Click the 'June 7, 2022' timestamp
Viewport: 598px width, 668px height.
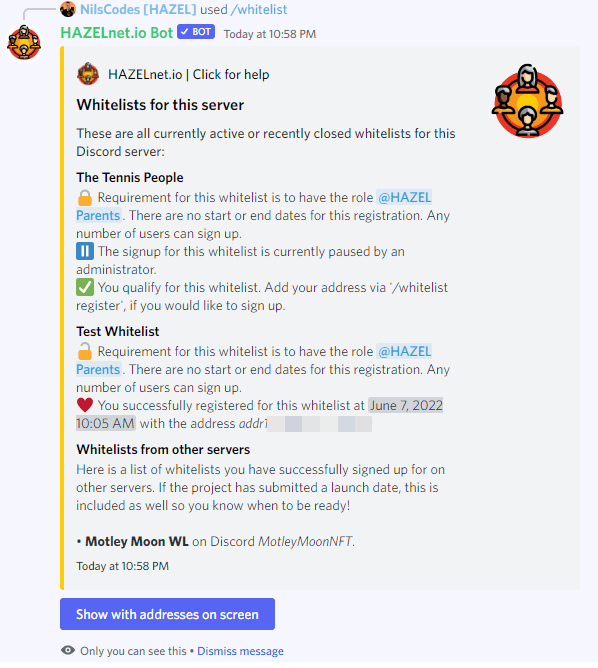pos(406,405)
